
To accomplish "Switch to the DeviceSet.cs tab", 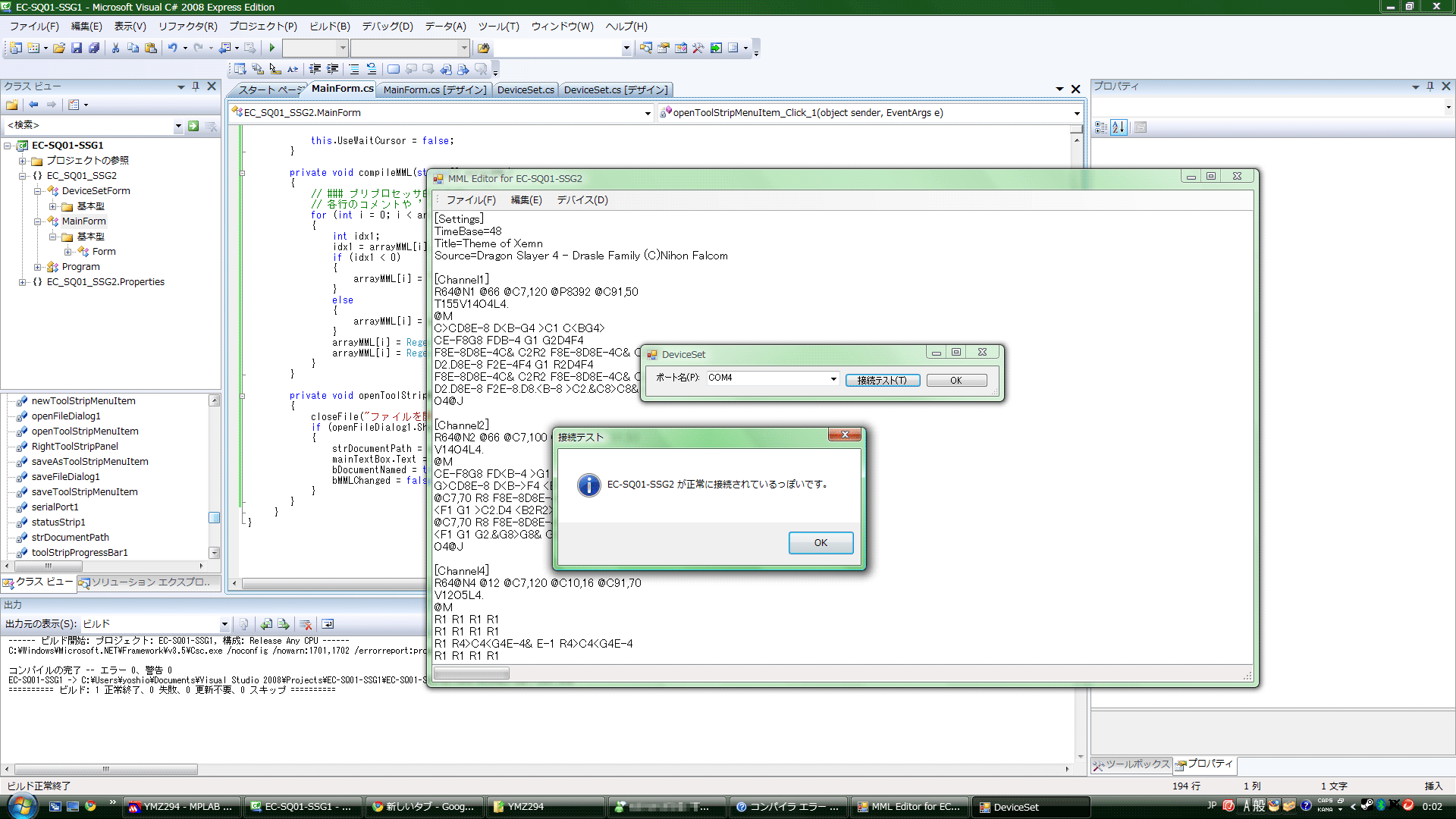I will [x=525, y=89].
